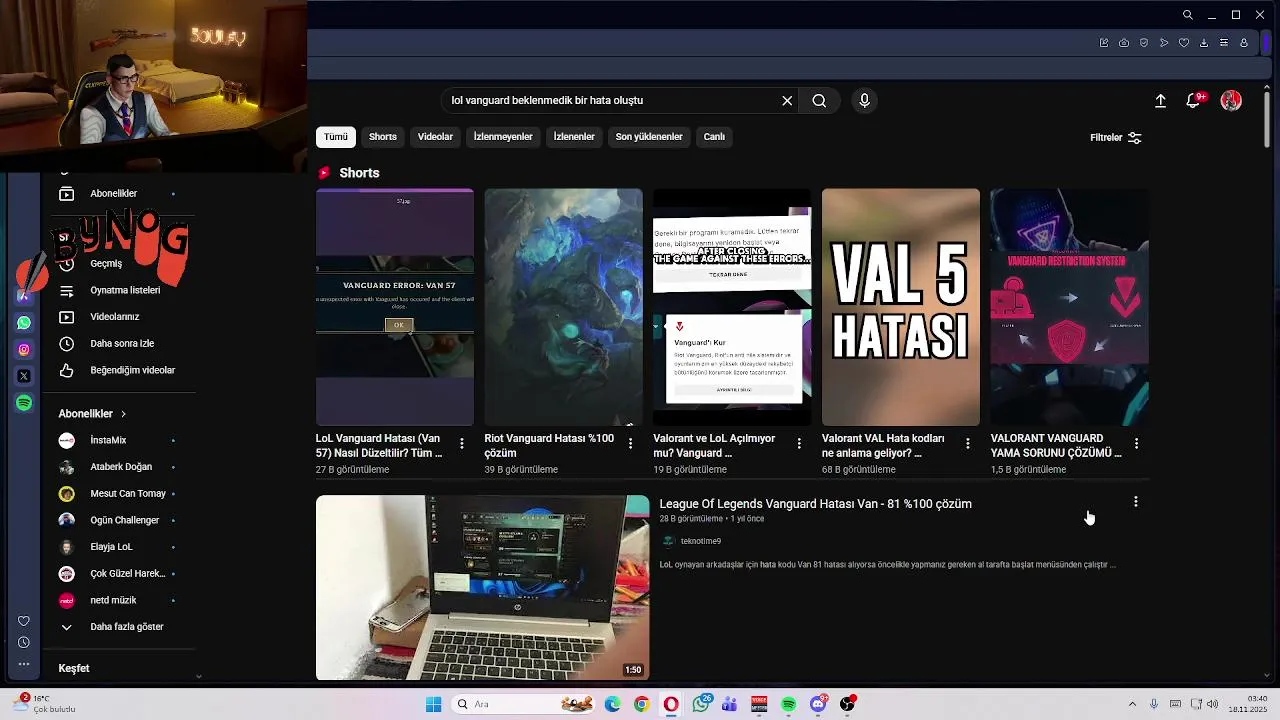Open Videolarınız in sidebar

click(115, 317)
